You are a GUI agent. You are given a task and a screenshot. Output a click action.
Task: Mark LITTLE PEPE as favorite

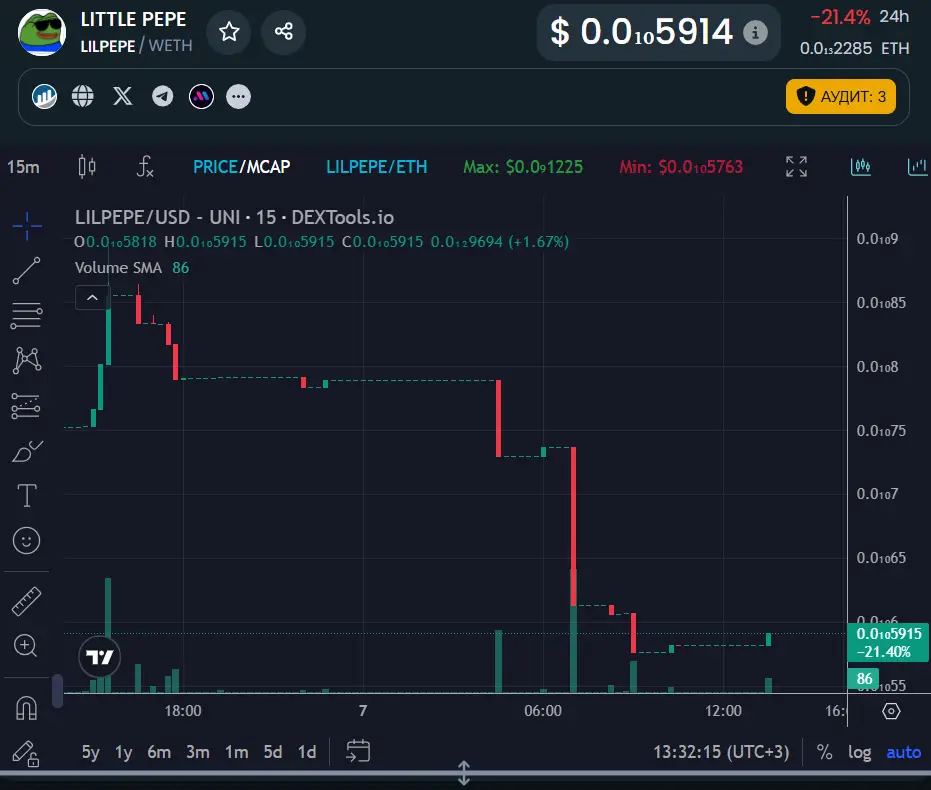pyautogui.click(x=228, y=32)
